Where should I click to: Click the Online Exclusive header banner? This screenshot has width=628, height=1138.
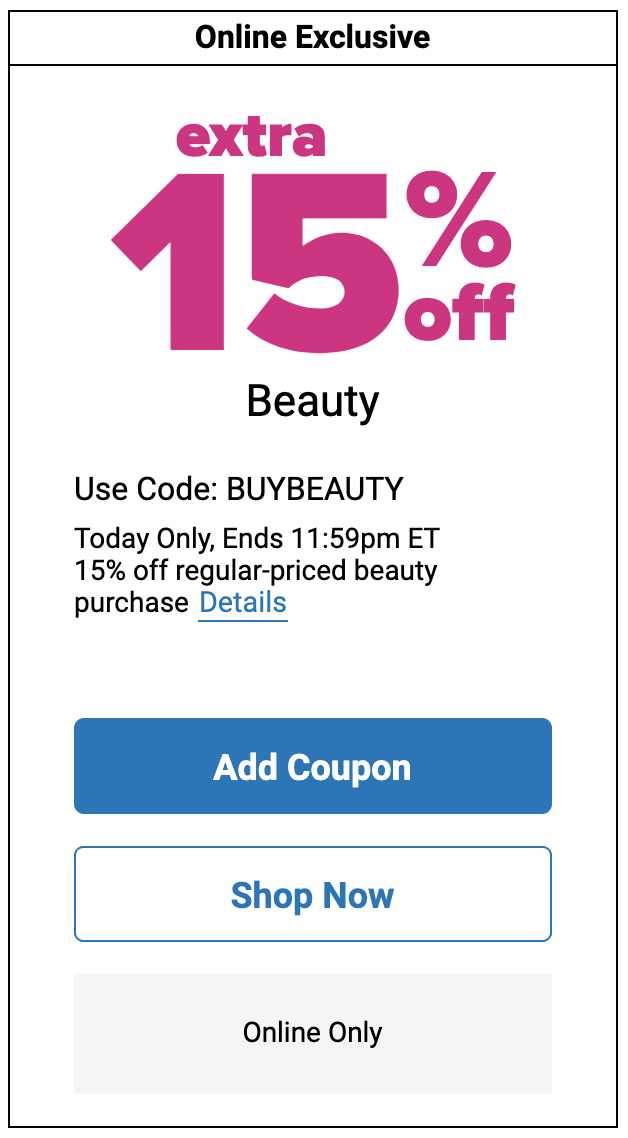313,37
